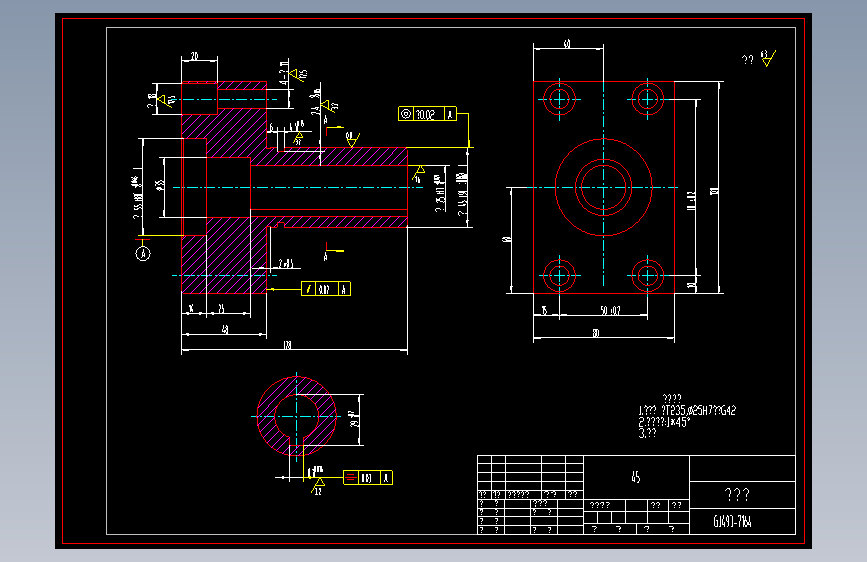
Task: Select the circled datum A marker
Action: (143, 253)
